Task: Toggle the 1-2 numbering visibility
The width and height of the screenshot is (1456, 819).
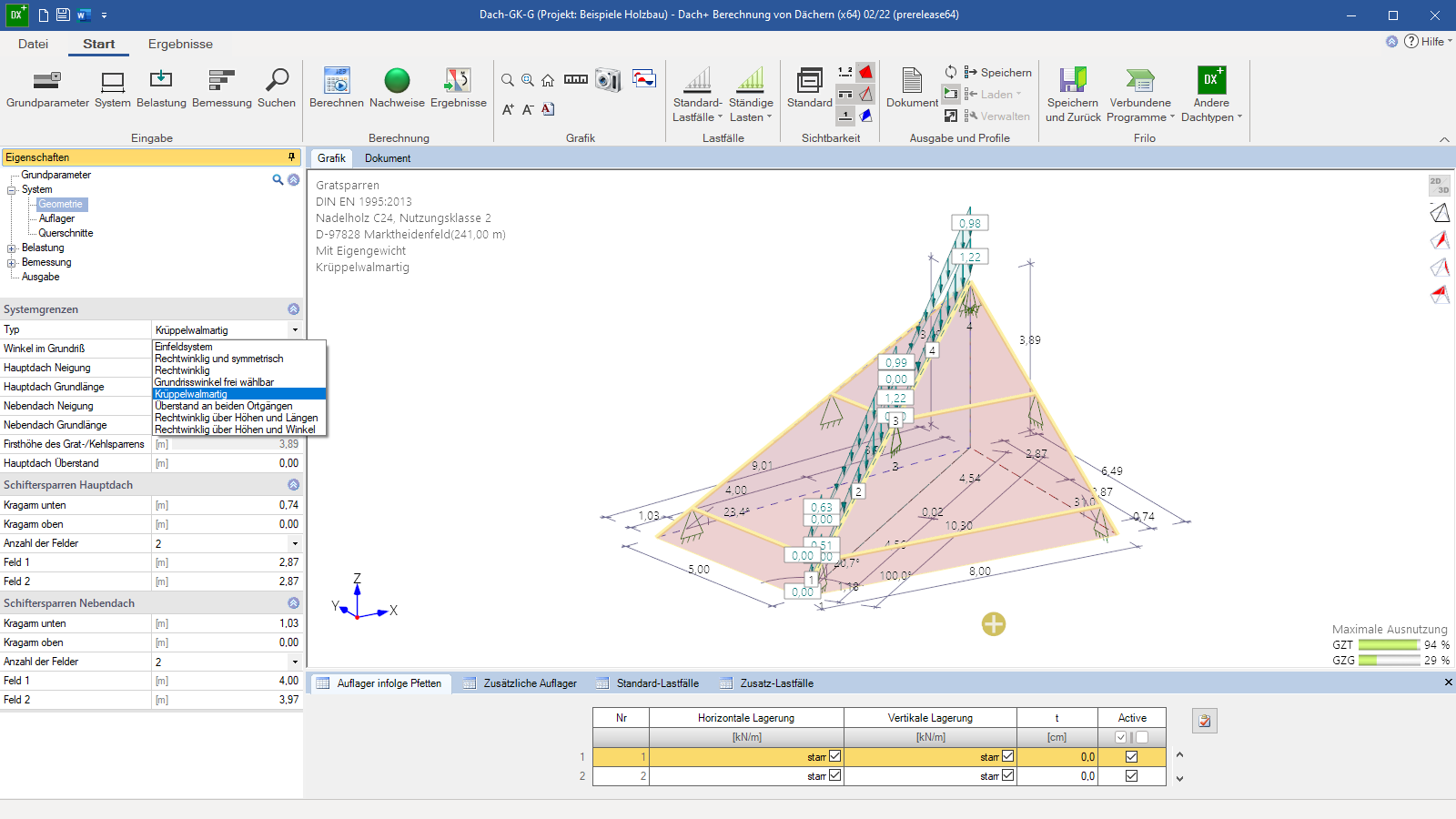Action: tap(845, 72)
